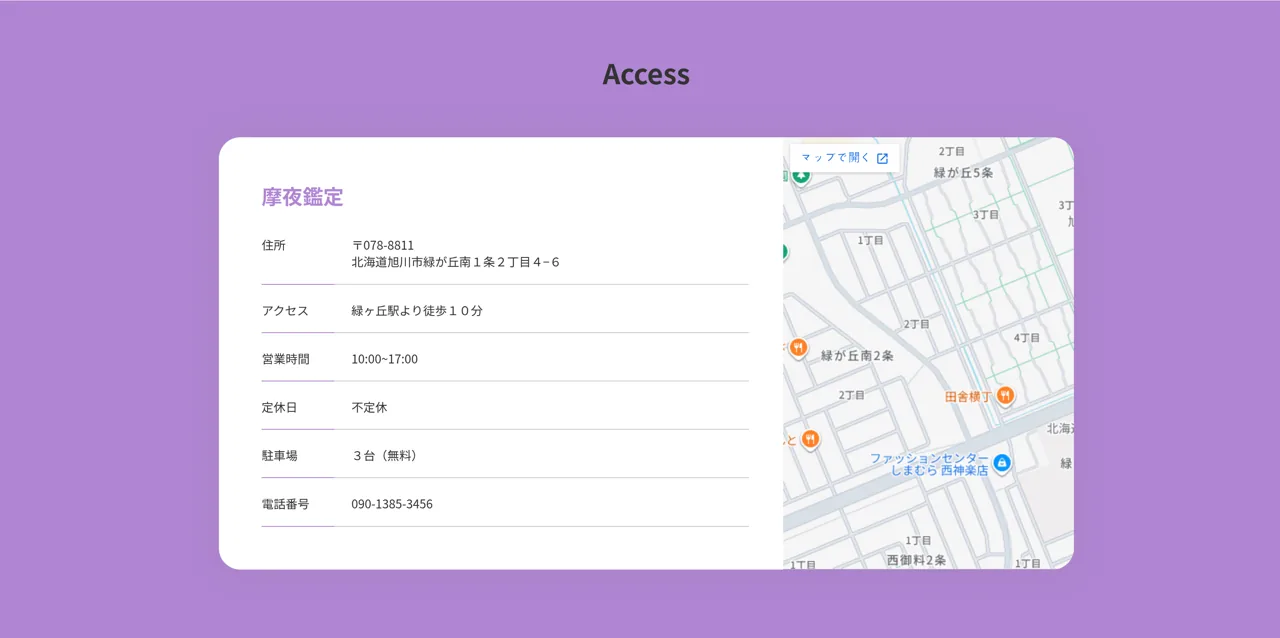This screenshot has height=638, width=1280.
Task: Open the map via マップで開く button
Action: click(x=845, y=158)
